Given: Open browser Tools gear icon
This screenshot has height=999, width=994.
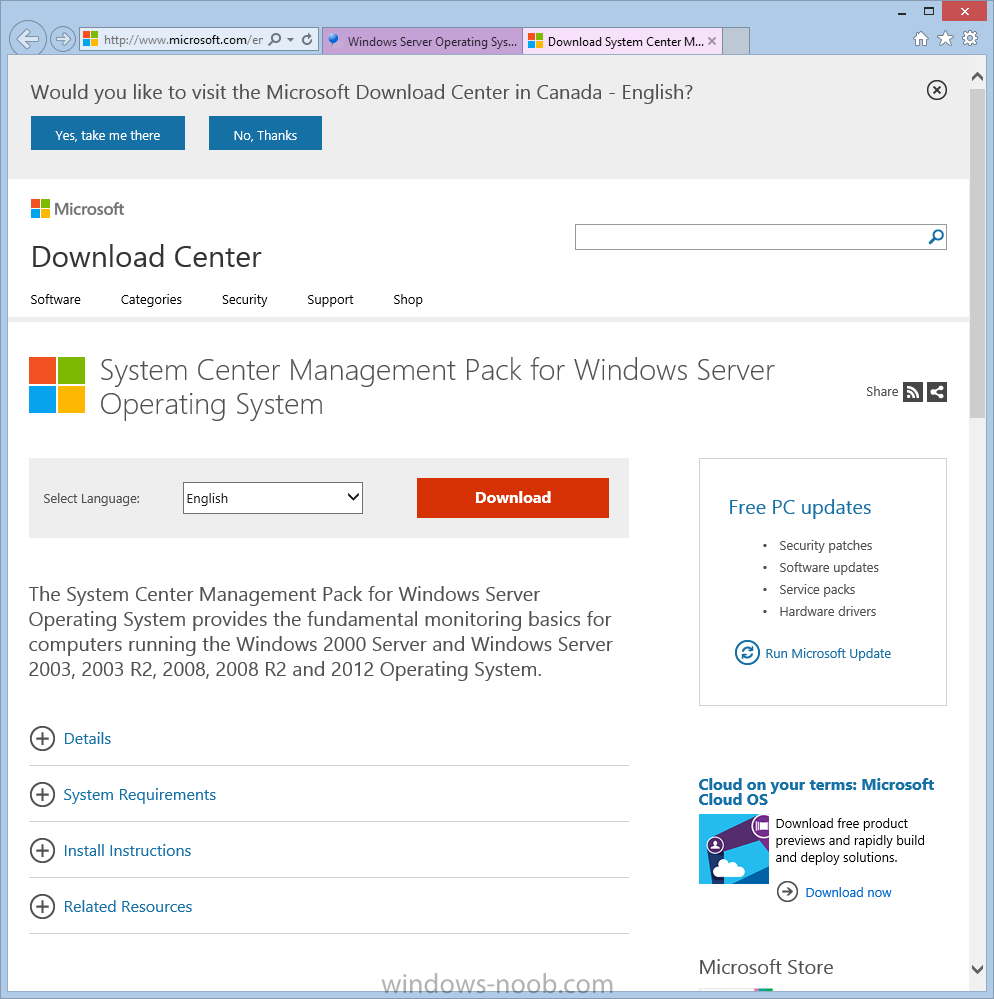Looking at the screenshot, I should 970,38.
